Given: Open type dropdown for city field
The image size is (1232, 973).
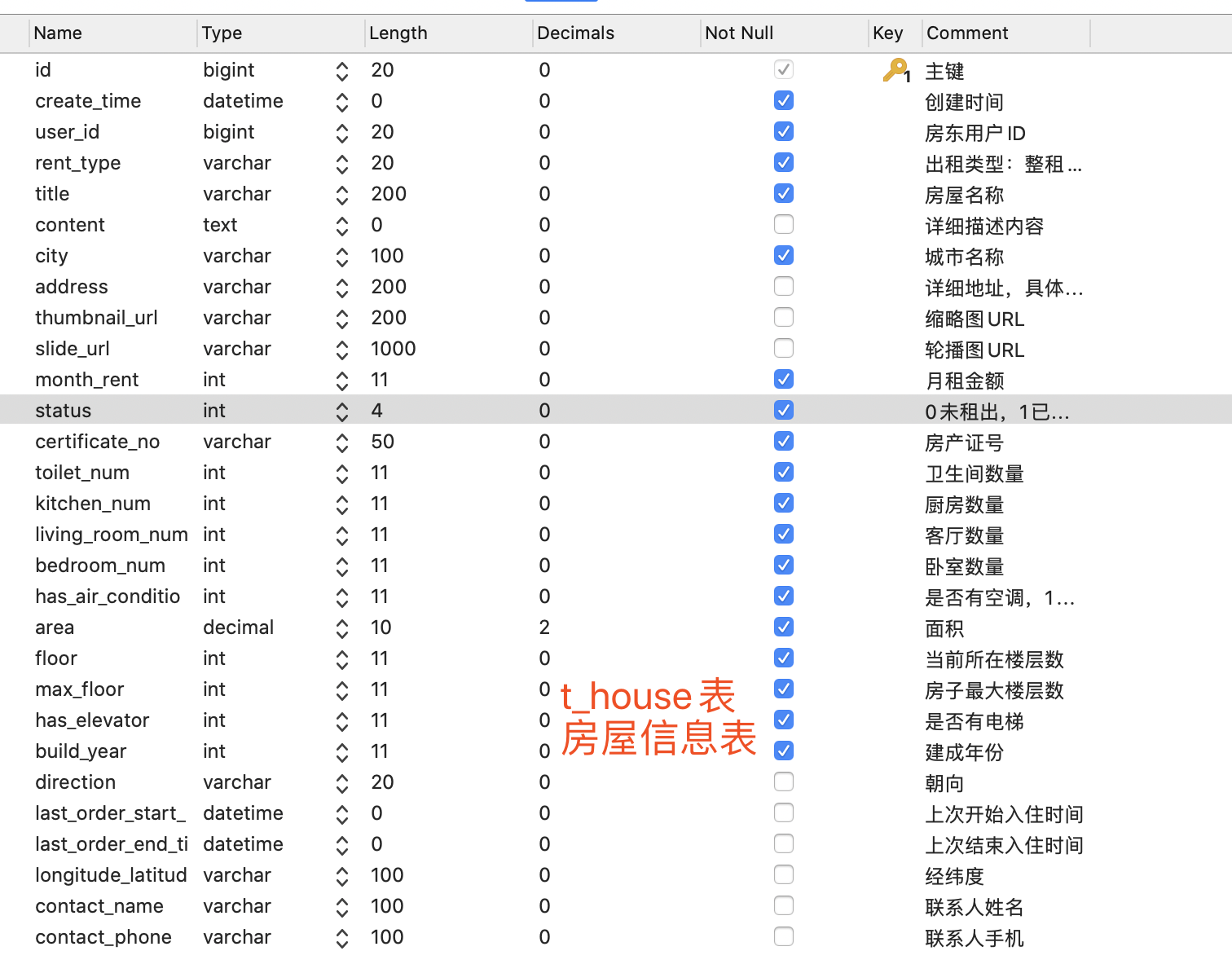Looking at the screenshot, I should coord(342,258).
